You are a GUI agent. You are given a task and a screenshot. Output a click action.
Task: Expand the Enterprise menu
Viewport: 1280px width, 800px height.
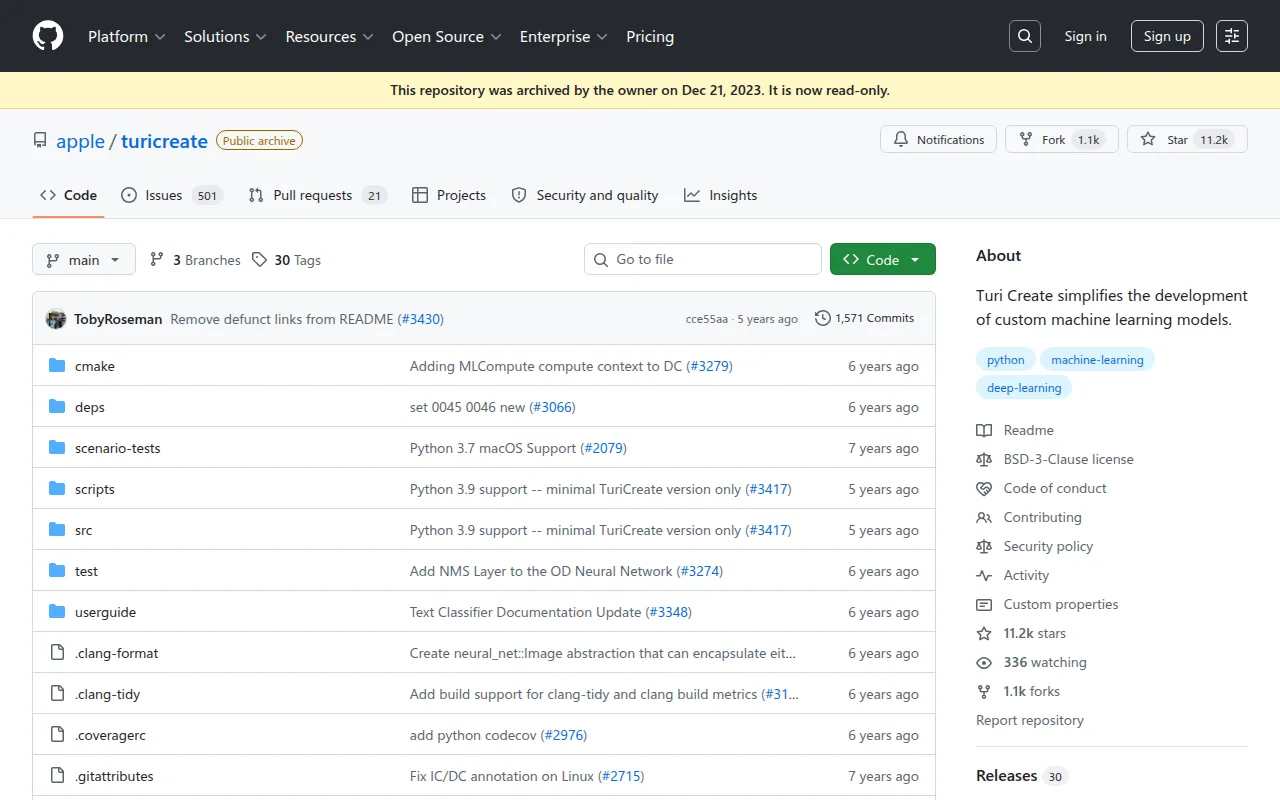564,36
